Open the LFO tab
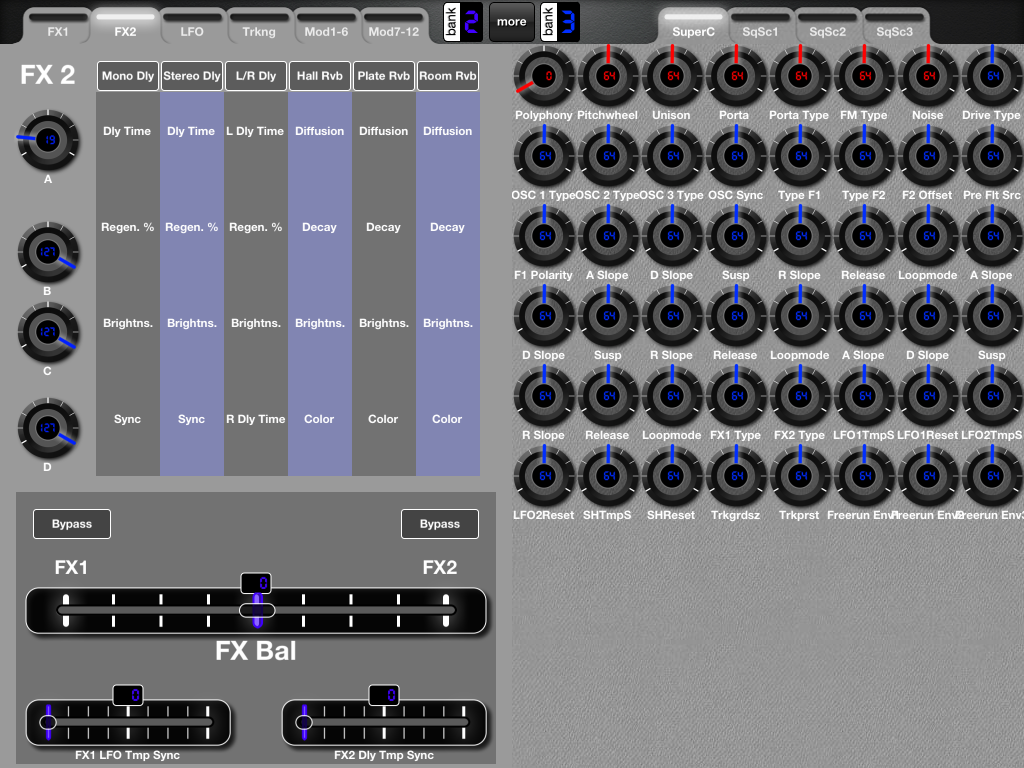 tap(191, 26)
